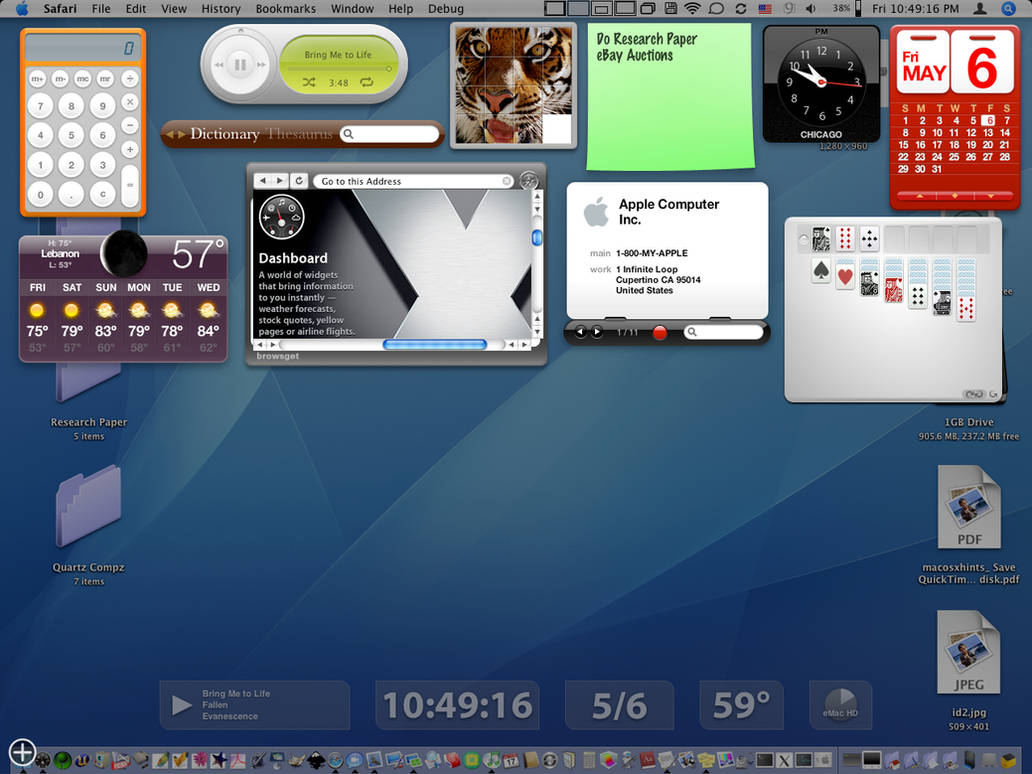Click the floppy disk menu bar icon
Image resolution: width=1032 pixels, height=774 pixels.
click(670, 9)
